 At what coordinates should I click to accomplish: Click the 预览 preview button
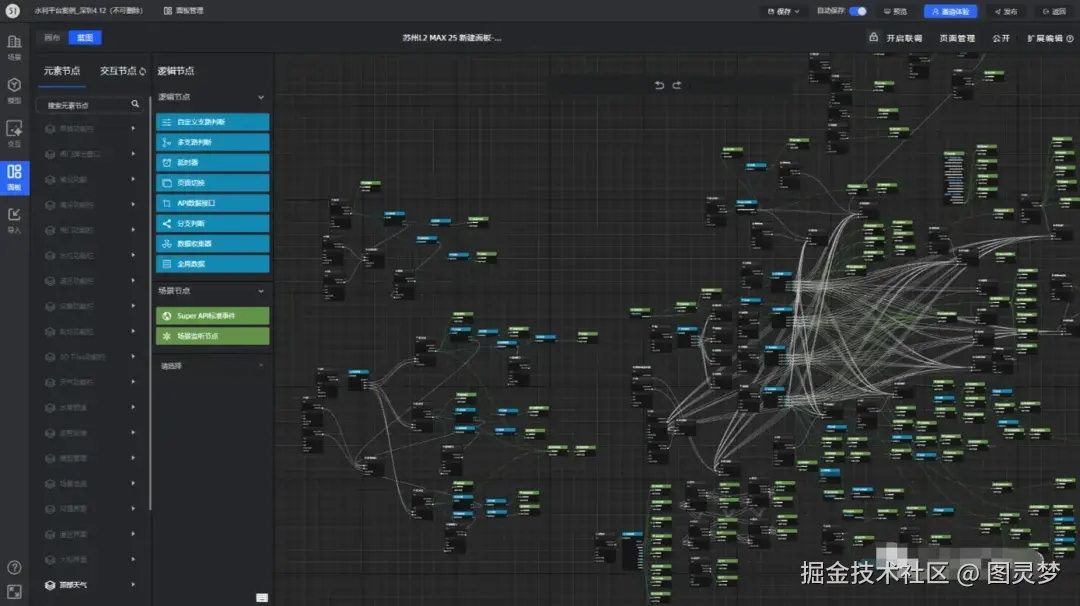click(x=895, y=11)
